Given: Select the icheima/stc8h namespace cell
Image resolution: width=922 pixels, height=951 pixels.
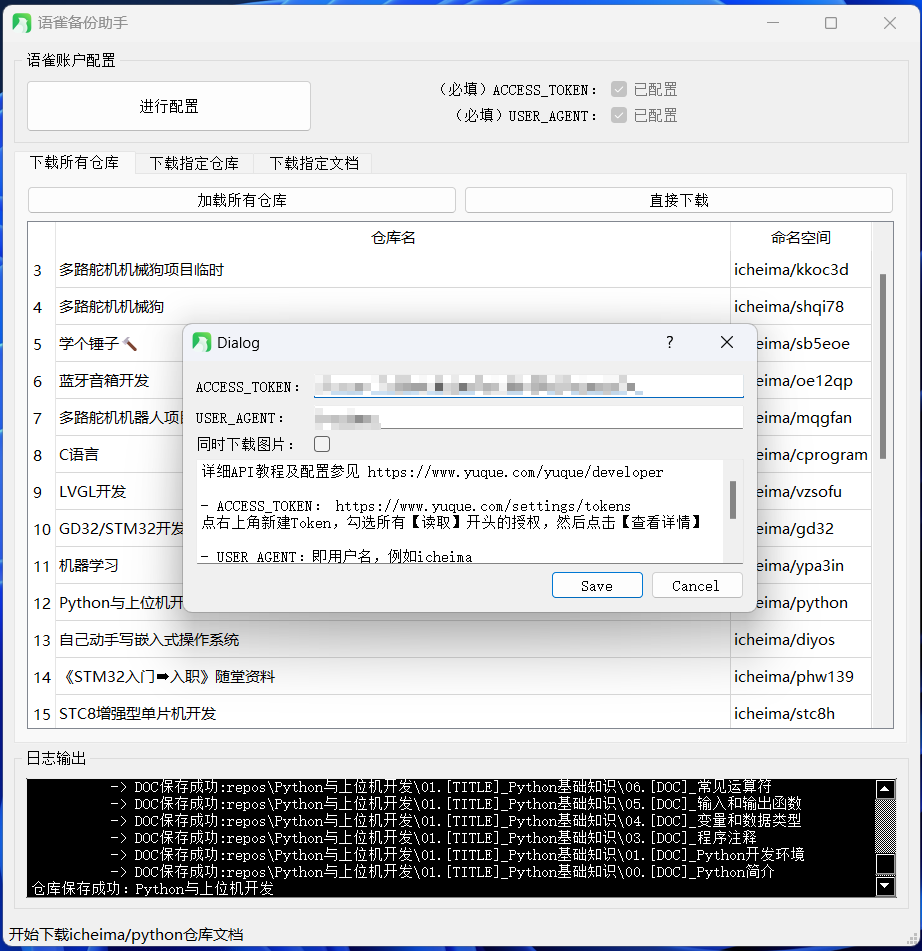Looking at the screenshot, I should pos(801,713).
